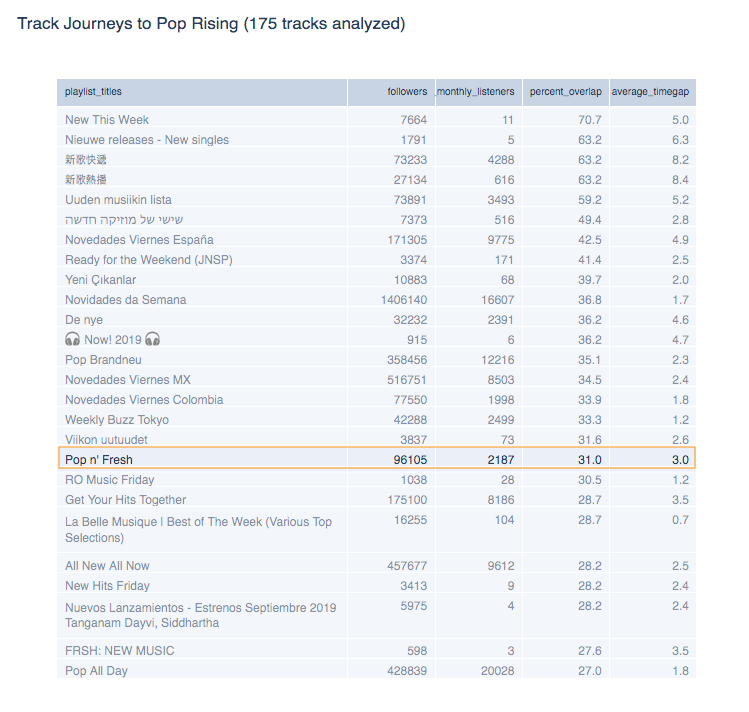
Task: Select the Yeni Çıkanlar playlist row
Action: click(x=100, y=280)
